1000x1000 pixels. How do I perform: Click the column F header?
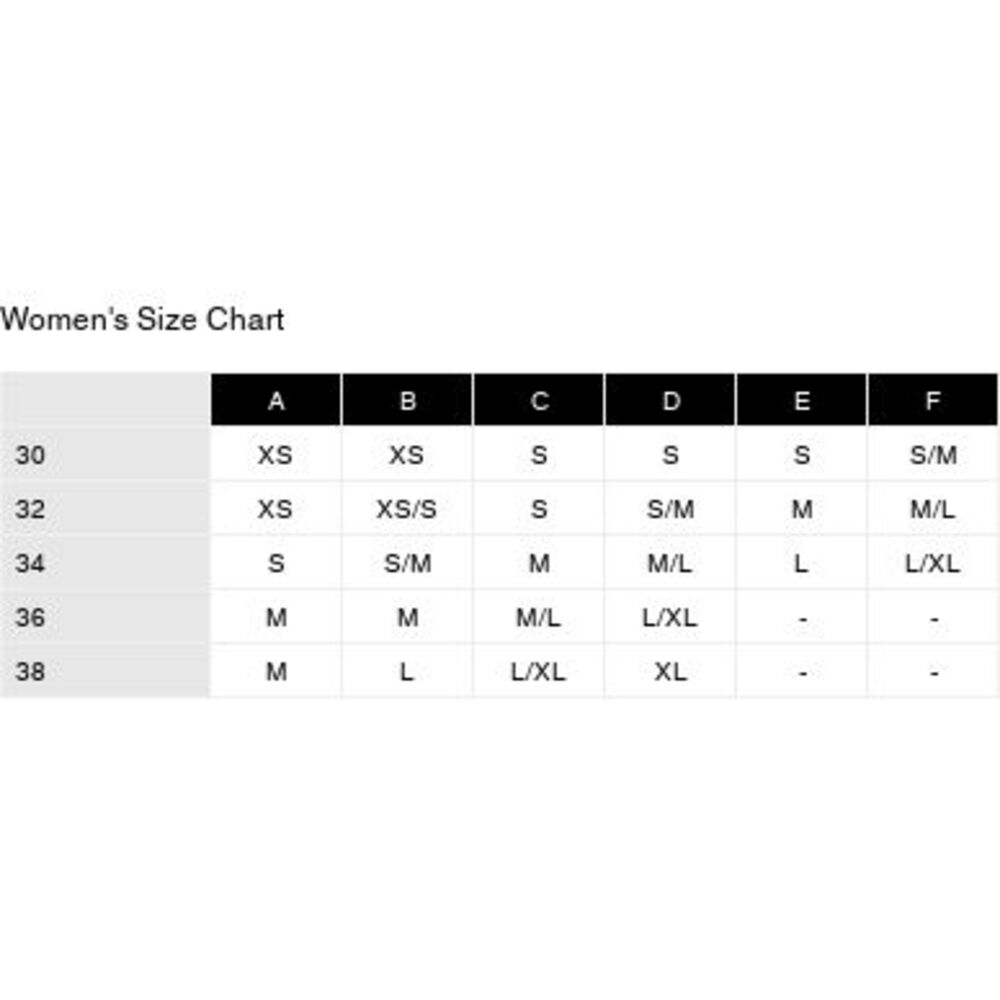click(933, 400)
